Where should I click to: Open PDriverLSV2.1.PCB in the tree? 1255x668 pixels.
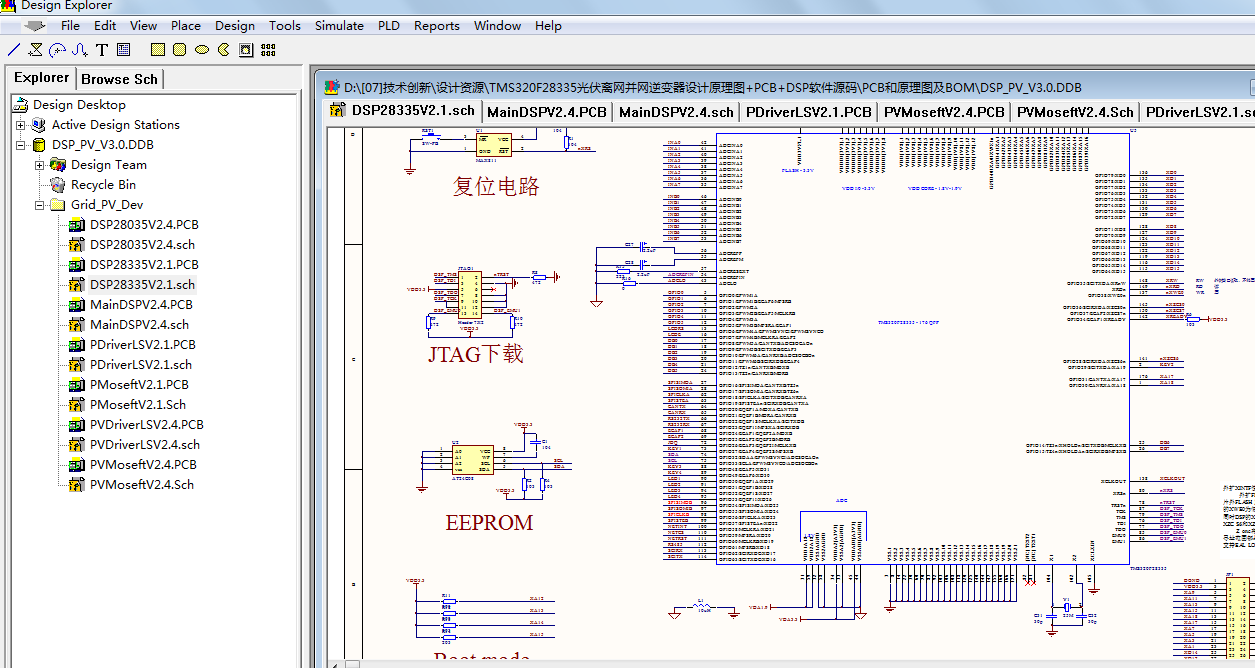coord(142,345)
